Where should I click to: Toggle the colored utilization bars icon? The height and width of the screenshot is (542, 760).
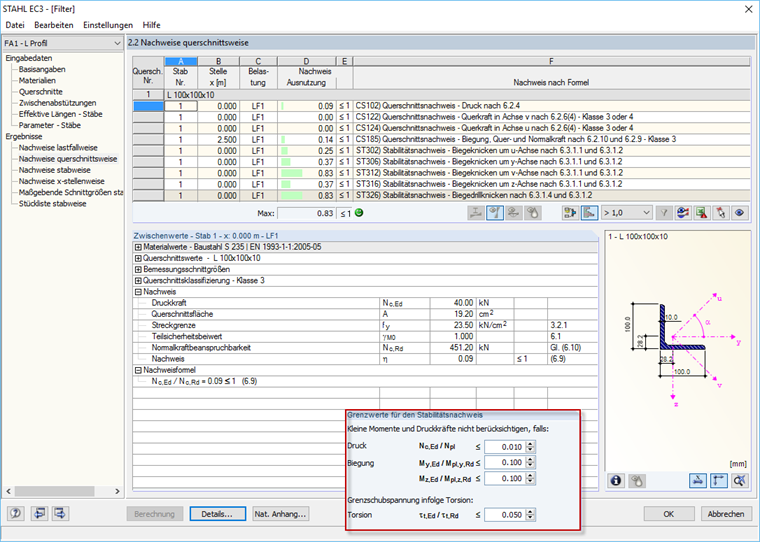tap(589, 213)
